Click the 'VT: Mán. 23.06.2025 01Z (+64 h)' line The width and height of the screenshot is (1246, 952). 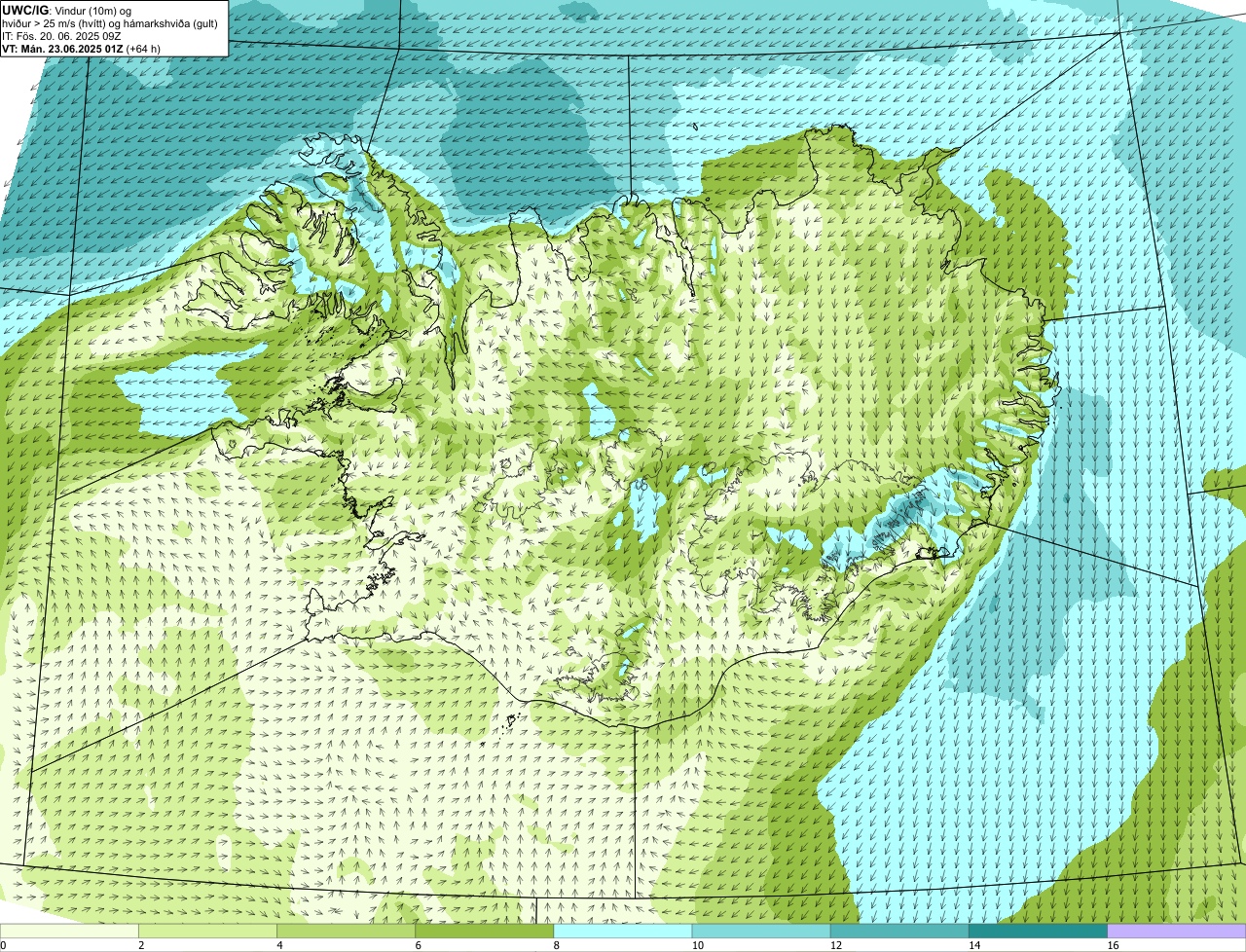[81, 48]
